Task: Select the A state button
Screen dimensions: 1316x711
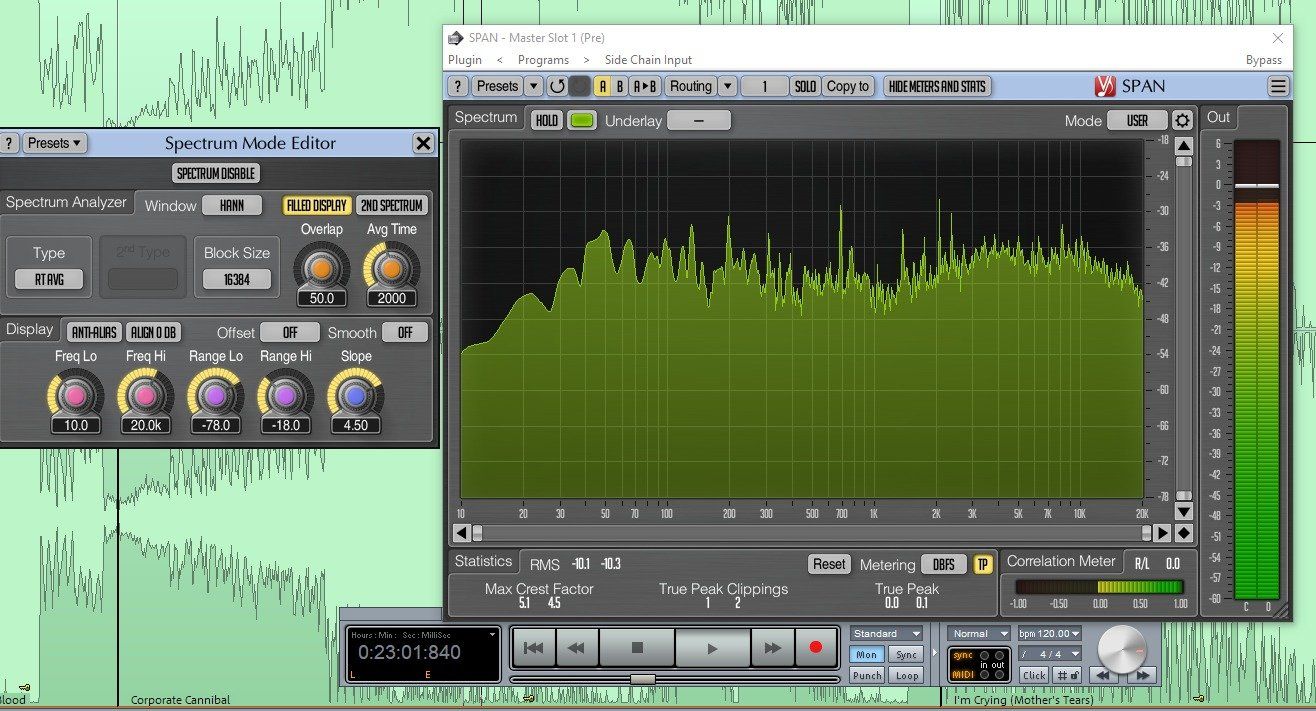Action: [603, 86]
